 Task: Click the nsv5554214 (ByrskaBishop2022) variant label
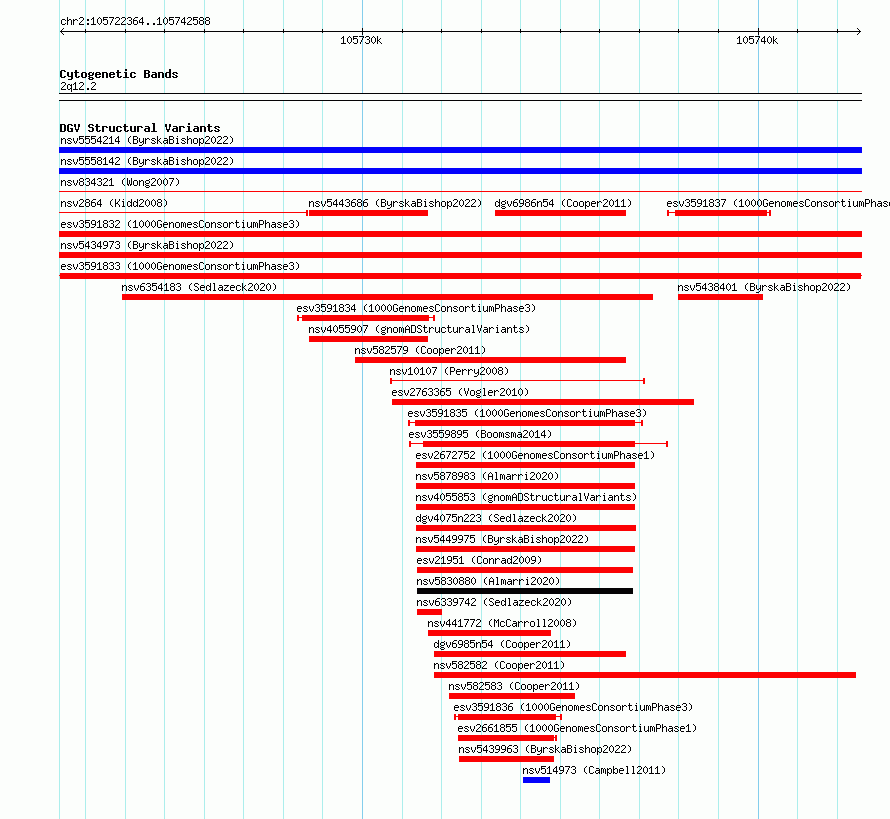(x=147, y=140)
